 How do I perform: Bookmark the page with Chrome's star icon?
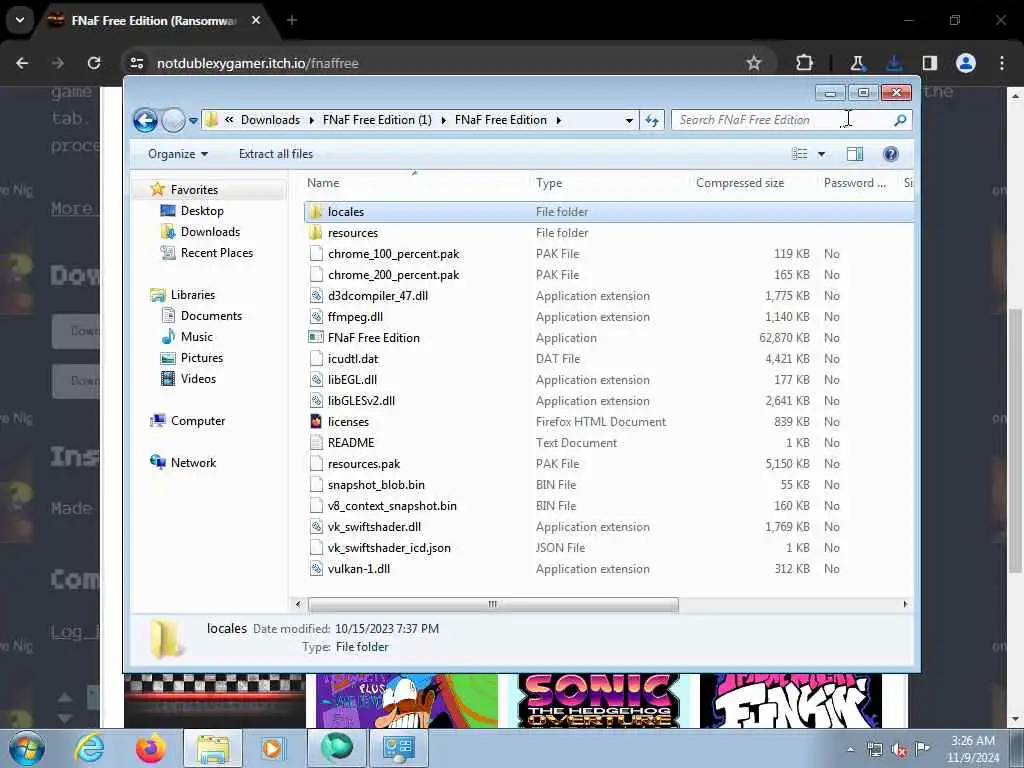tap(754, 63)
